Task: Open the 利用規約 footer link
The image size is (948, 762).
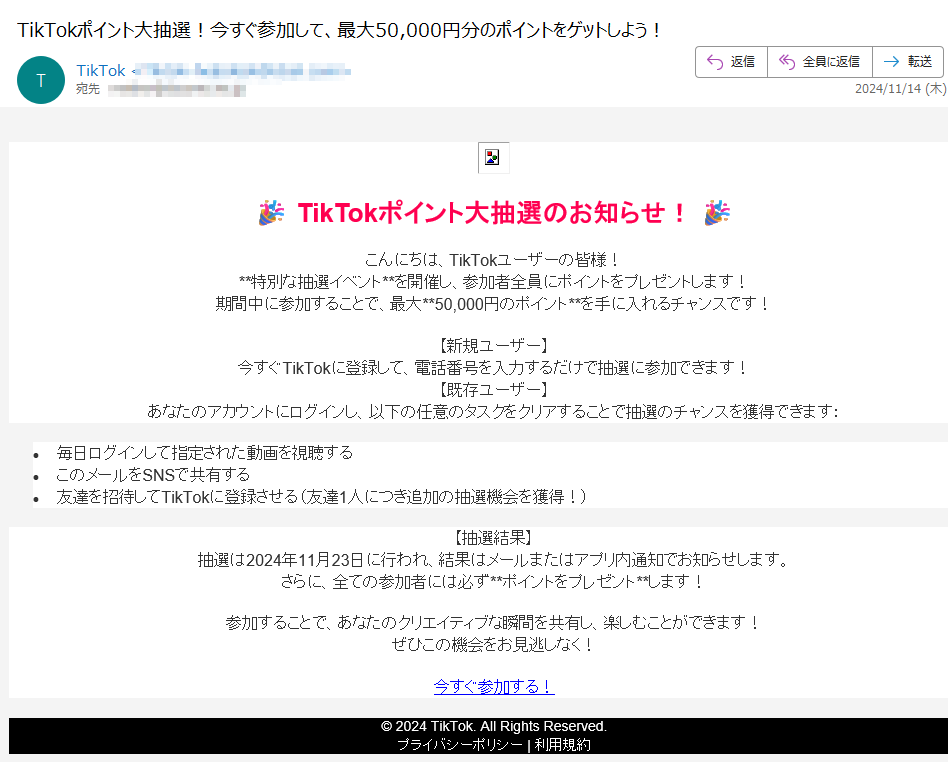Action: [x=562, y=745]
